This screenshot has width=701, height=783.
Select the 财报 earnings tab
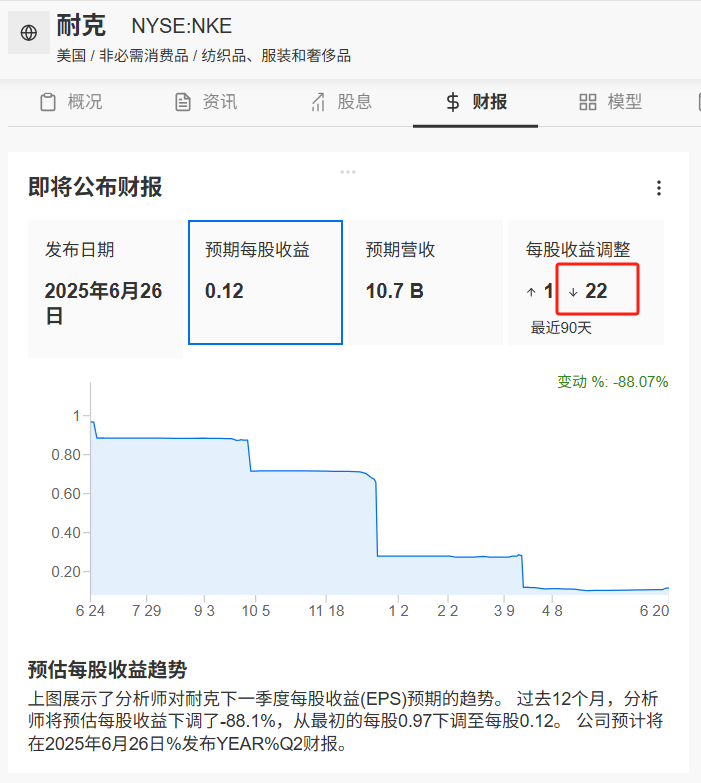pos(476,102)
